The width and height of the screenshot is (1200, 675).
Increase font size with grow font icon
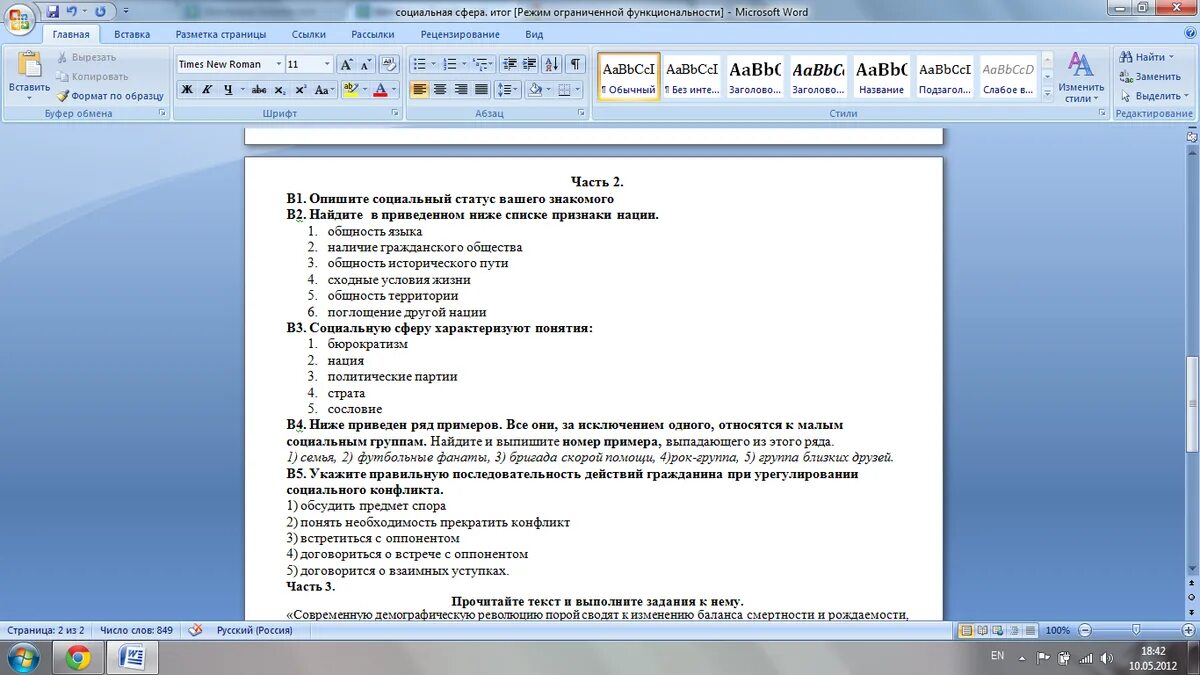[347, 64]
